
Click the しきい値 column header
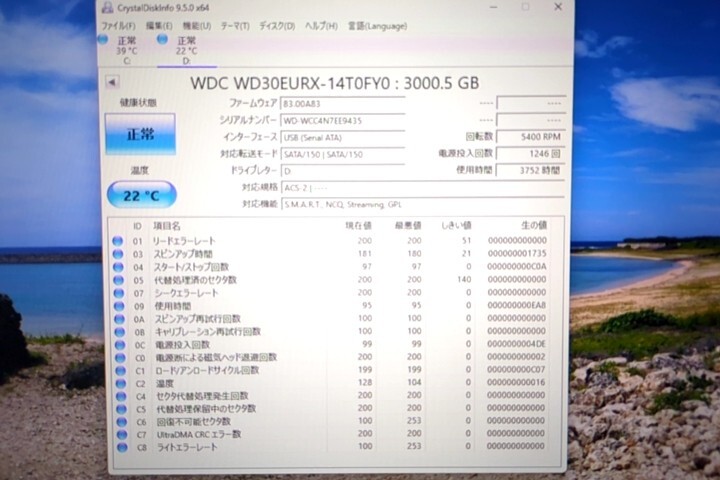coord(456,226)
